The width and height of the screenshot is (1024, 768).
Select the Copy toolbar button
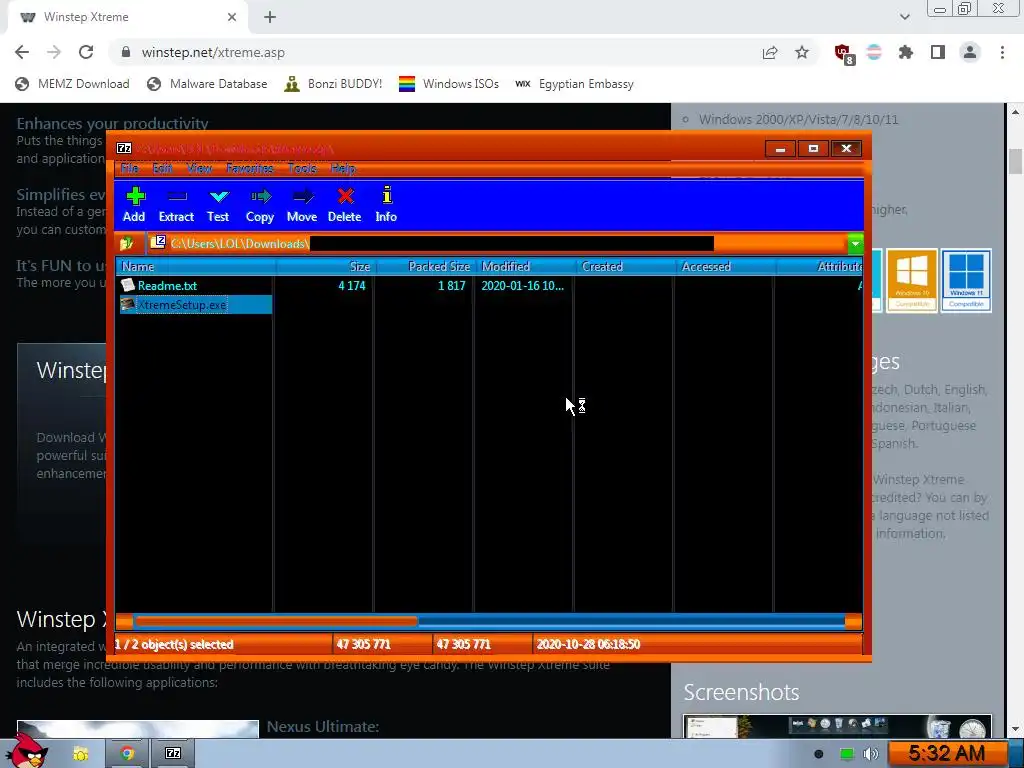point(260,204)
